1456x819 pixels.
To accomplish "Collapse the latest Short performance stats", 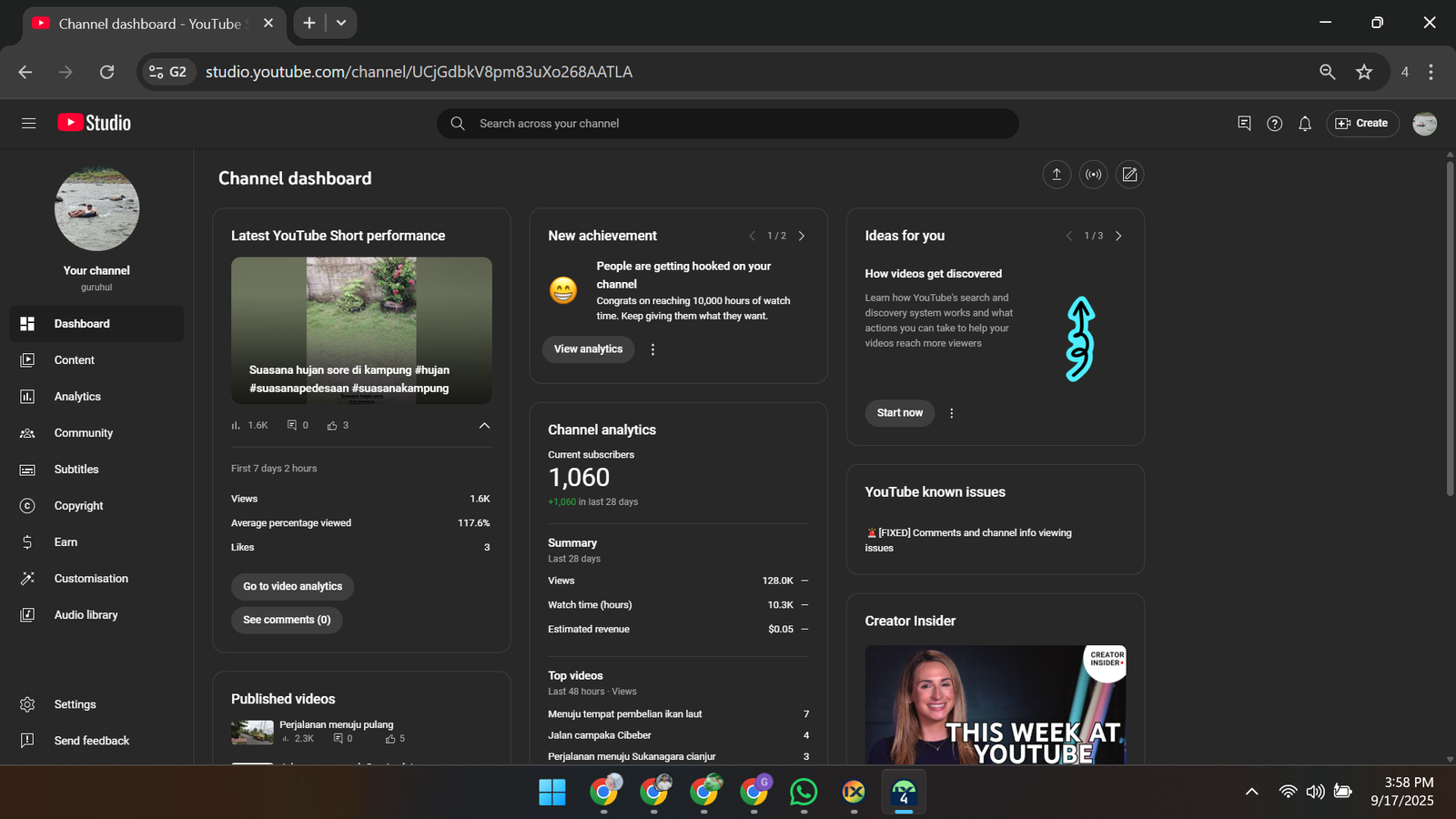I will point(484,425).
